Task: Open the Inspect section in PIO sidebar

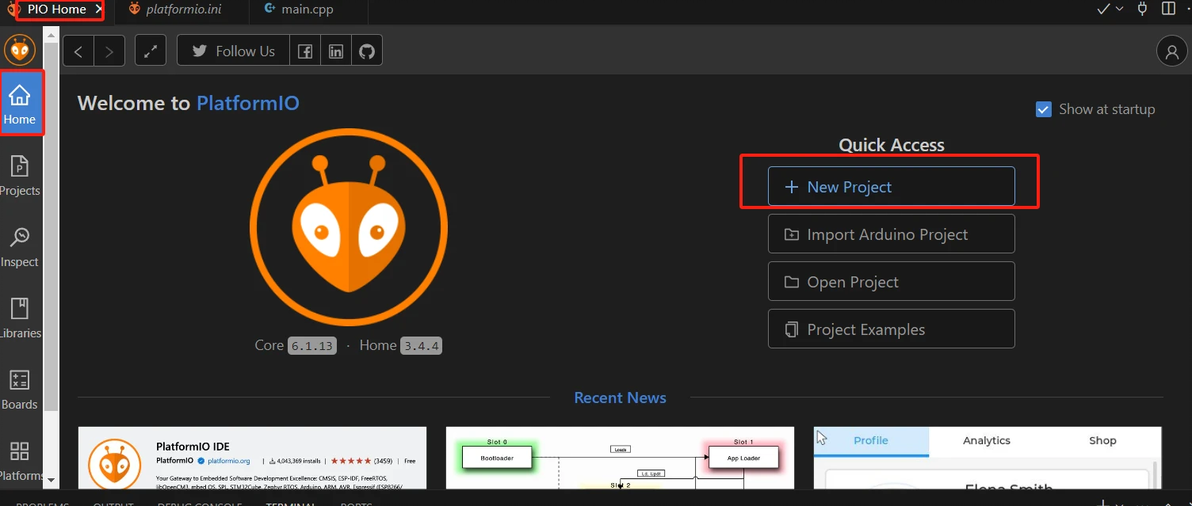Action: tap(21, 246)
